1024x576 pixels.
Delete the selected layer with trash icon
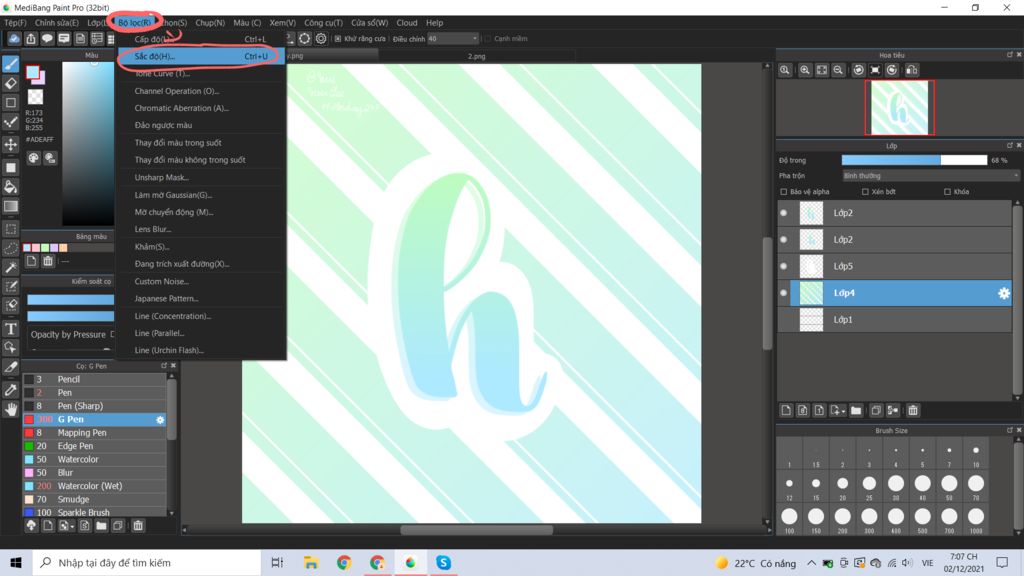pos(913,410)
